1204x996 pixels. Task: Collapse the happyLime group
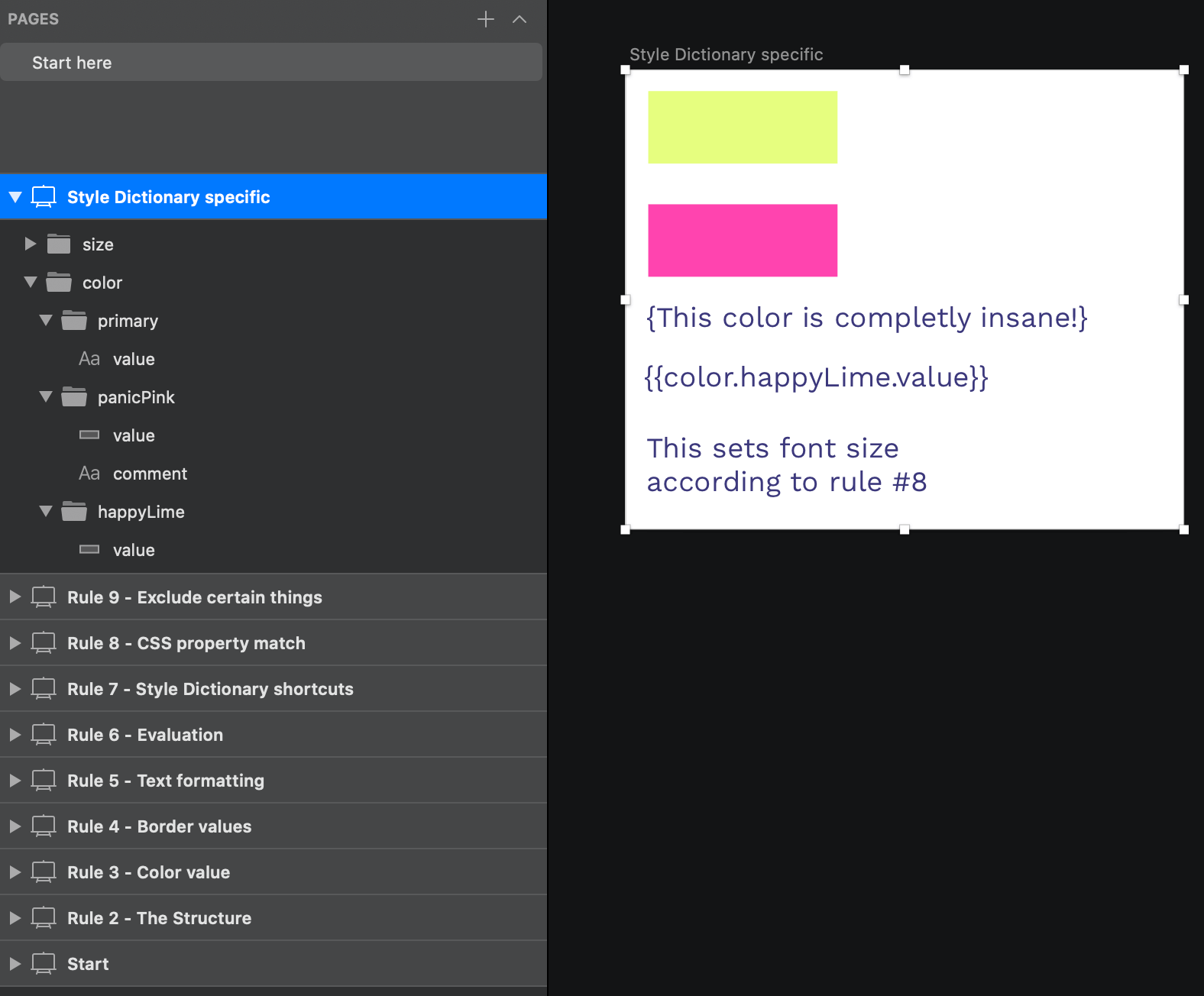46,511
